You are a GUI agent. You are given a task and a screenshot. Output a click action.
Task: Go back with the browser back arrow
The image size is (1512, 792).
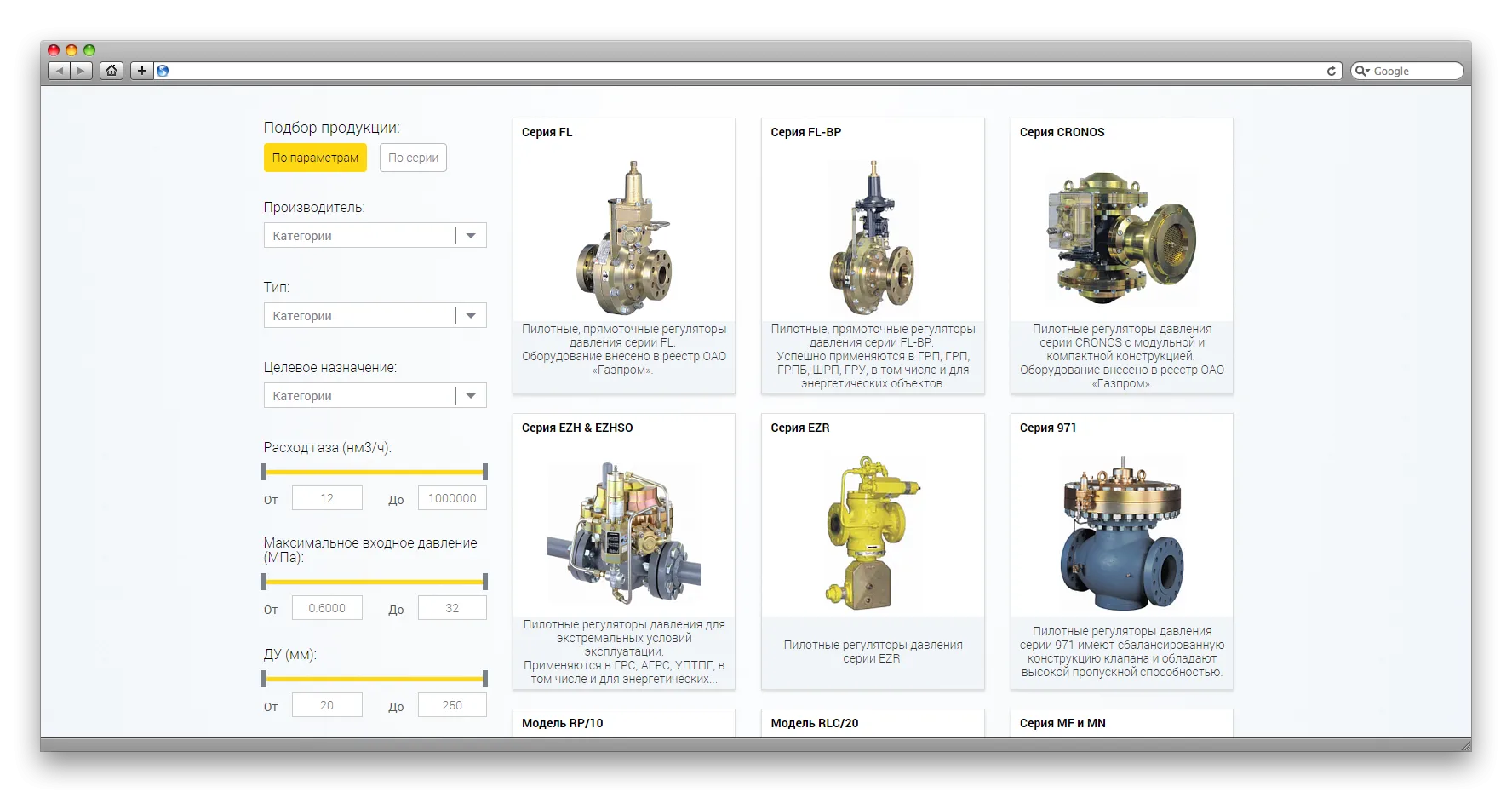60,71
